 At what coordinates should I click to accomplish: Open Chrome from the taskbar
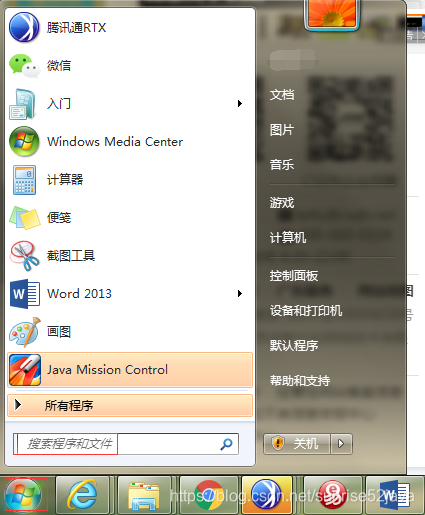209,495
